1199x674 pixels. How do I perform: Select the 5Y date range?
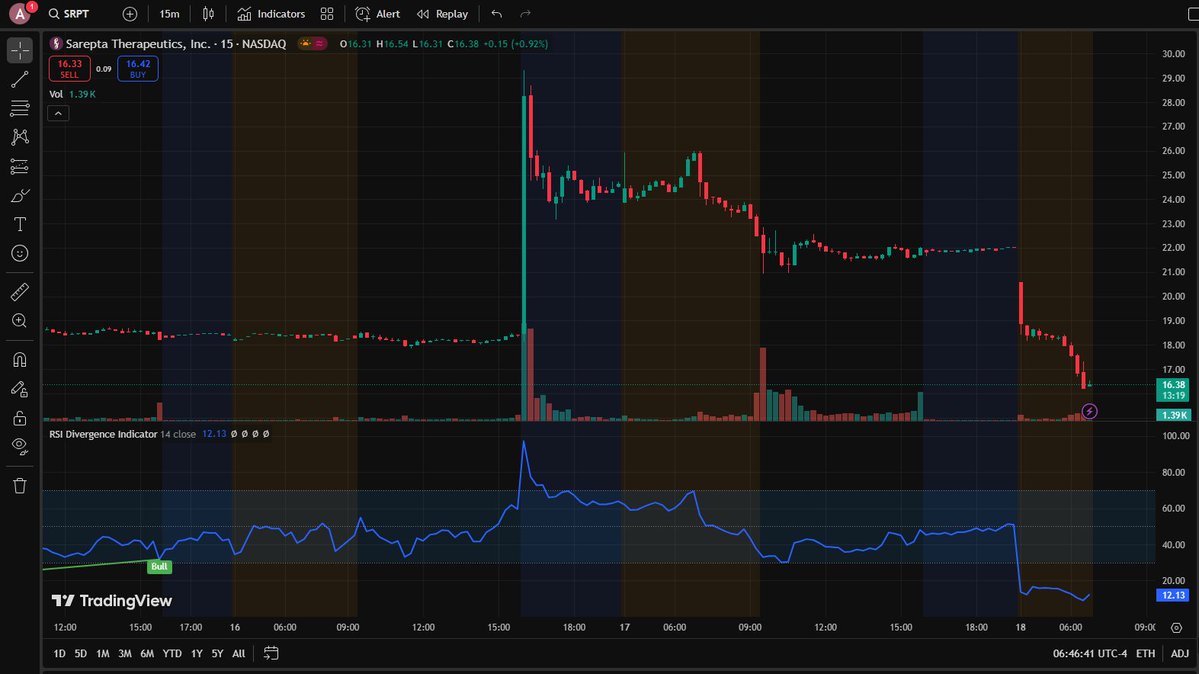pos(217,653)
